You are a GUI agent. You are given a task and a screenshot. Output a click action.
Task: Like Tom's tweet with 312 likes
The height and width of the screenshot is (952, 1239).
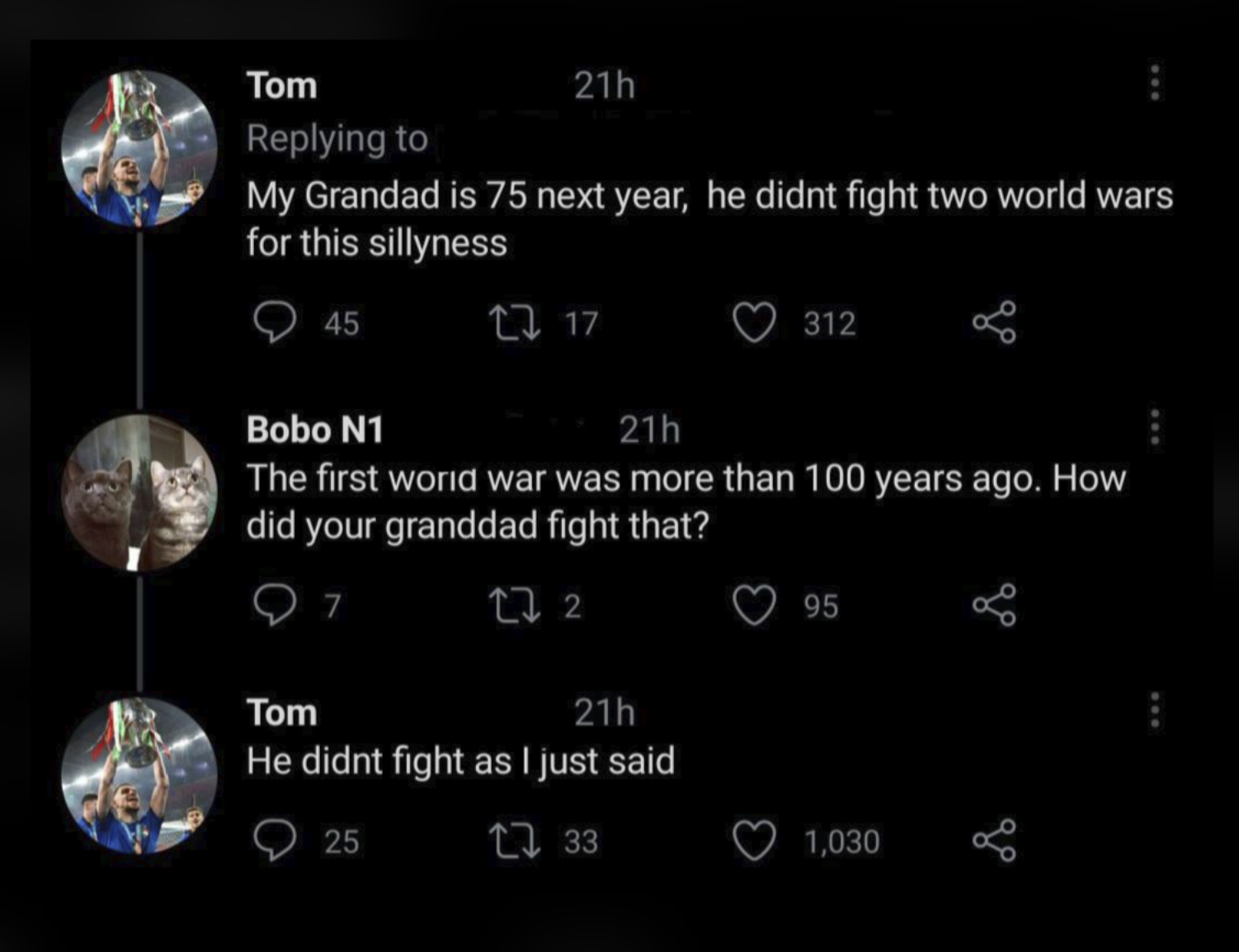755,322
